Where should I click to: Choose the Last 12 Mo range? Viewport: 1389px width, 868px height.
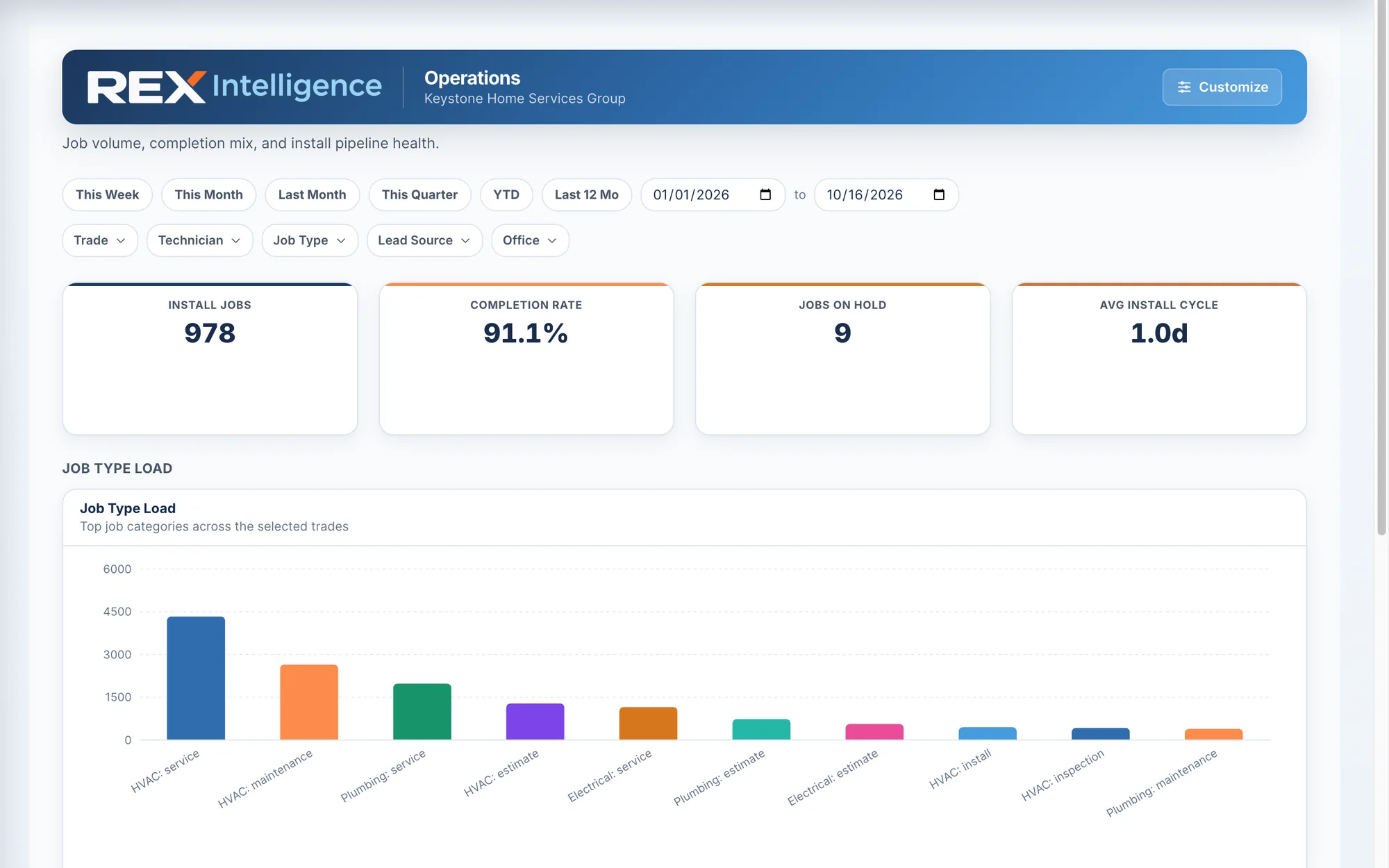tap(586, 194)
